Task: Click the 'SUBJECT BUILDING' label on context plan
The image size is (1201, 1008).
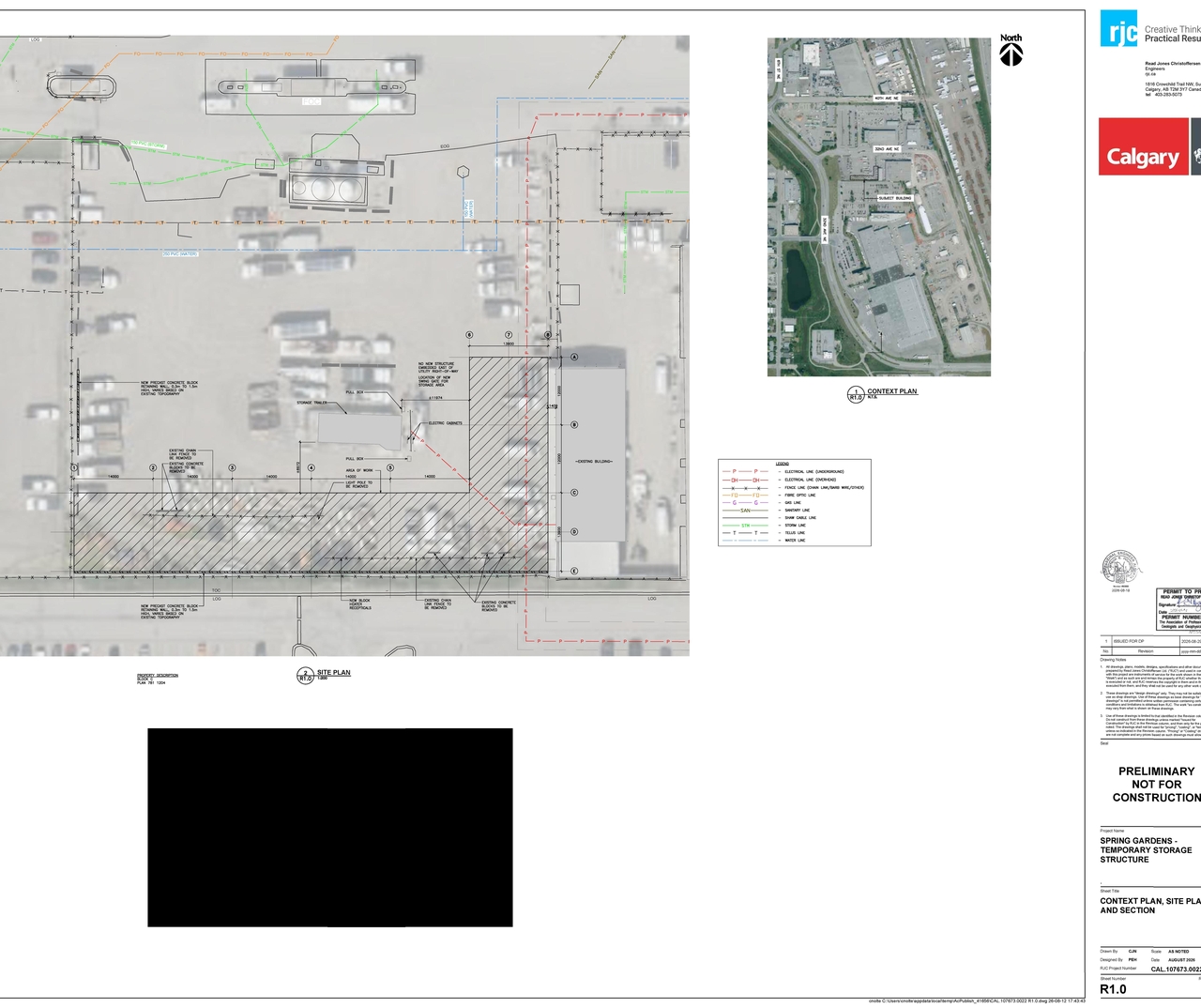Action: [894, 199]
